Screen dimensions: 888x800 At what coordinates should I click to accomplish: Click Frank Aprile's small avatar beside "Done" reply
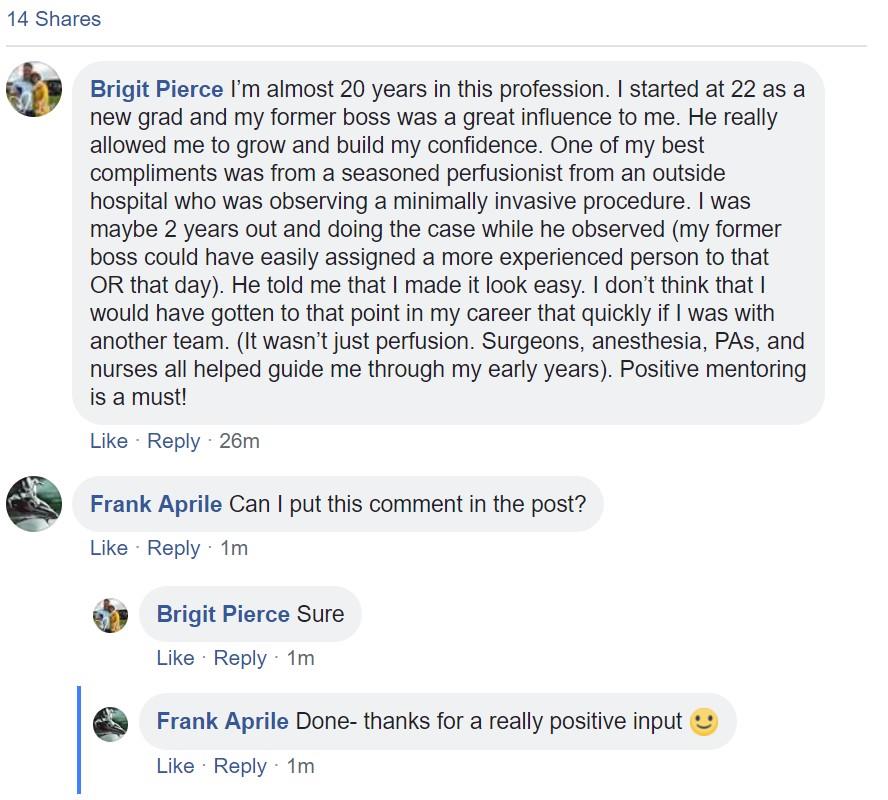[111, 723]
